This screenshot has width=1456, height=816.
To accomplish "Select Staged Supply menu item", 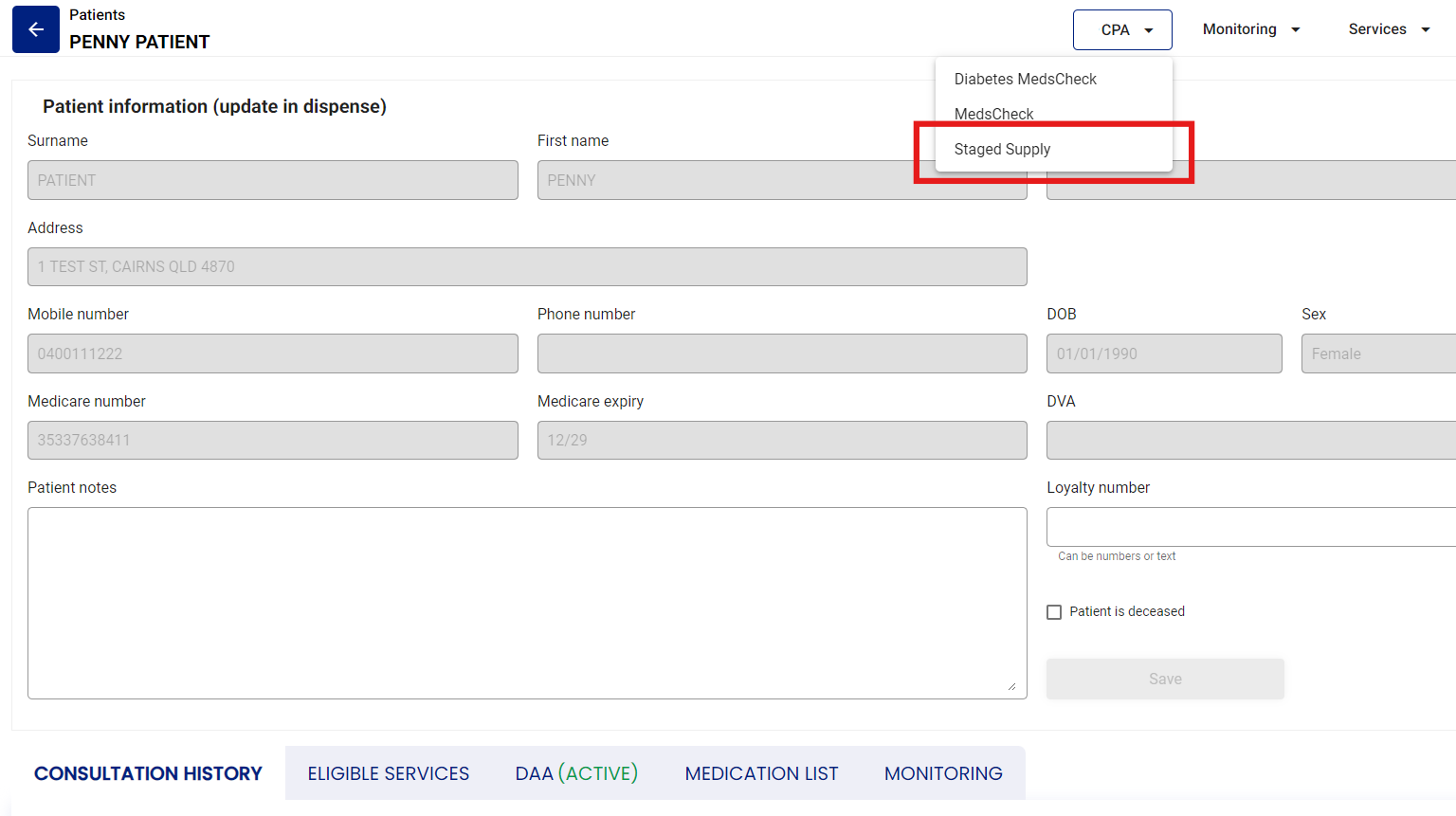I will 1002,150.
